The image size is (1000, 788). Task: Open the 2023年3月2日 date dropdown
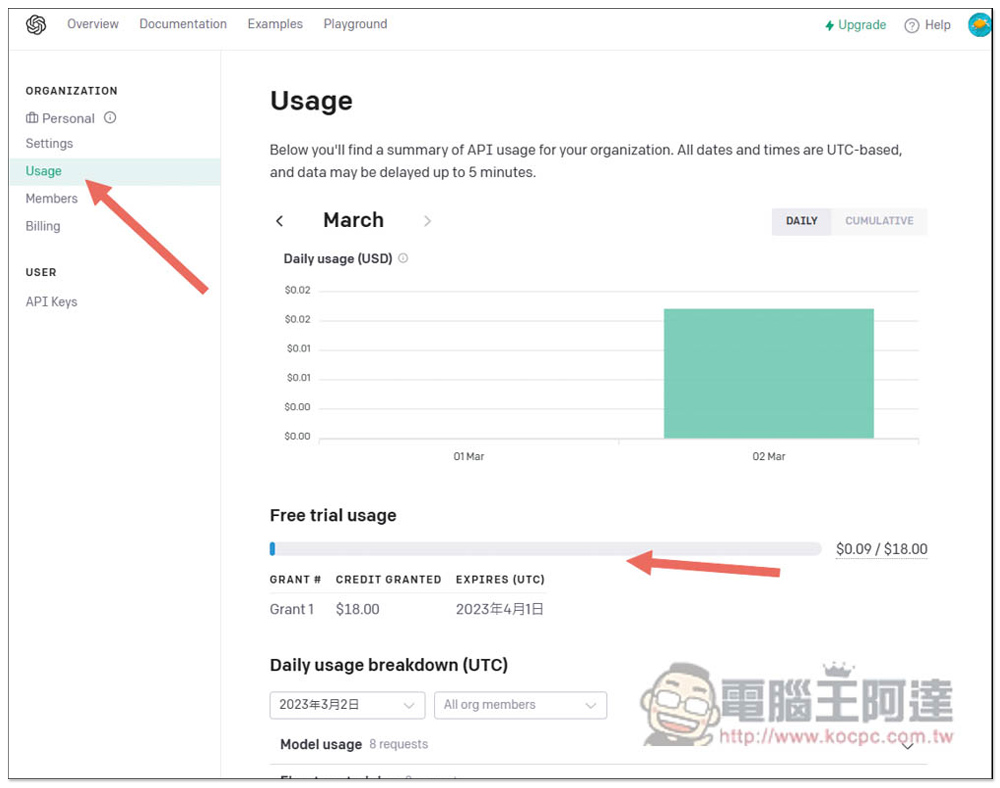pyautogui.click(x=347, y=705)
